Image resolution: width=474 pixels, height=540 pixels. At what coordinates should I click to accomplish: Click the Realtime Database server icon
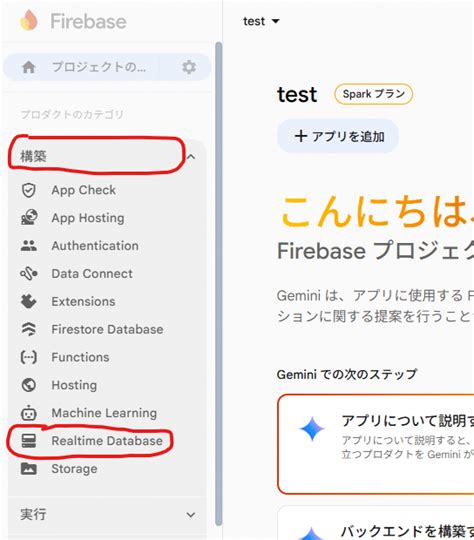pos(29,440)
